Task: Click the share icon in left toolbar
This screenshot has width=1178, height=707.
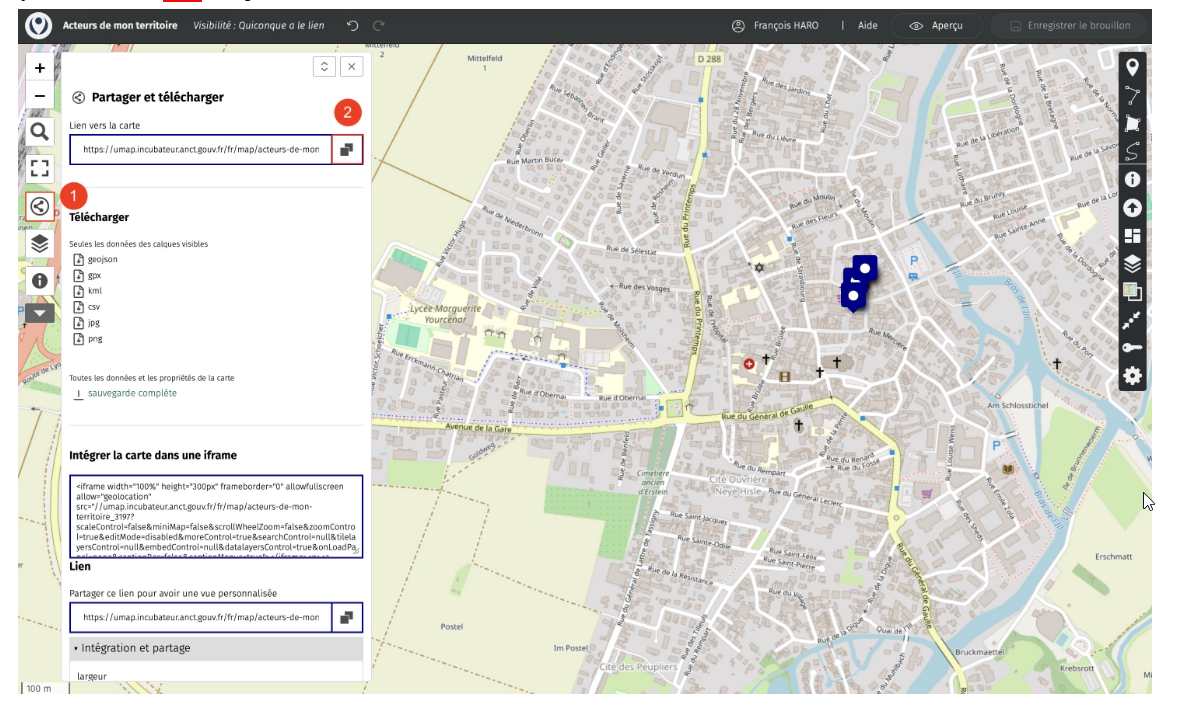Action: [x=39, y=207]
